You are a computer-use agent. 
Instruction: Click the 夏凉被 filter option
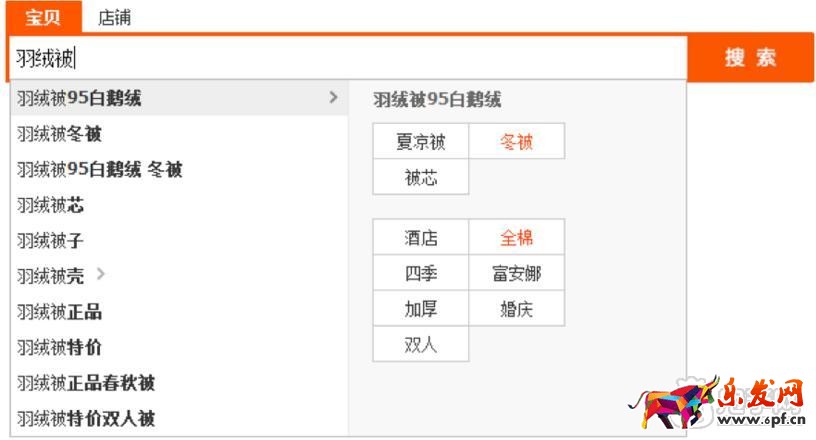[421, 142]
